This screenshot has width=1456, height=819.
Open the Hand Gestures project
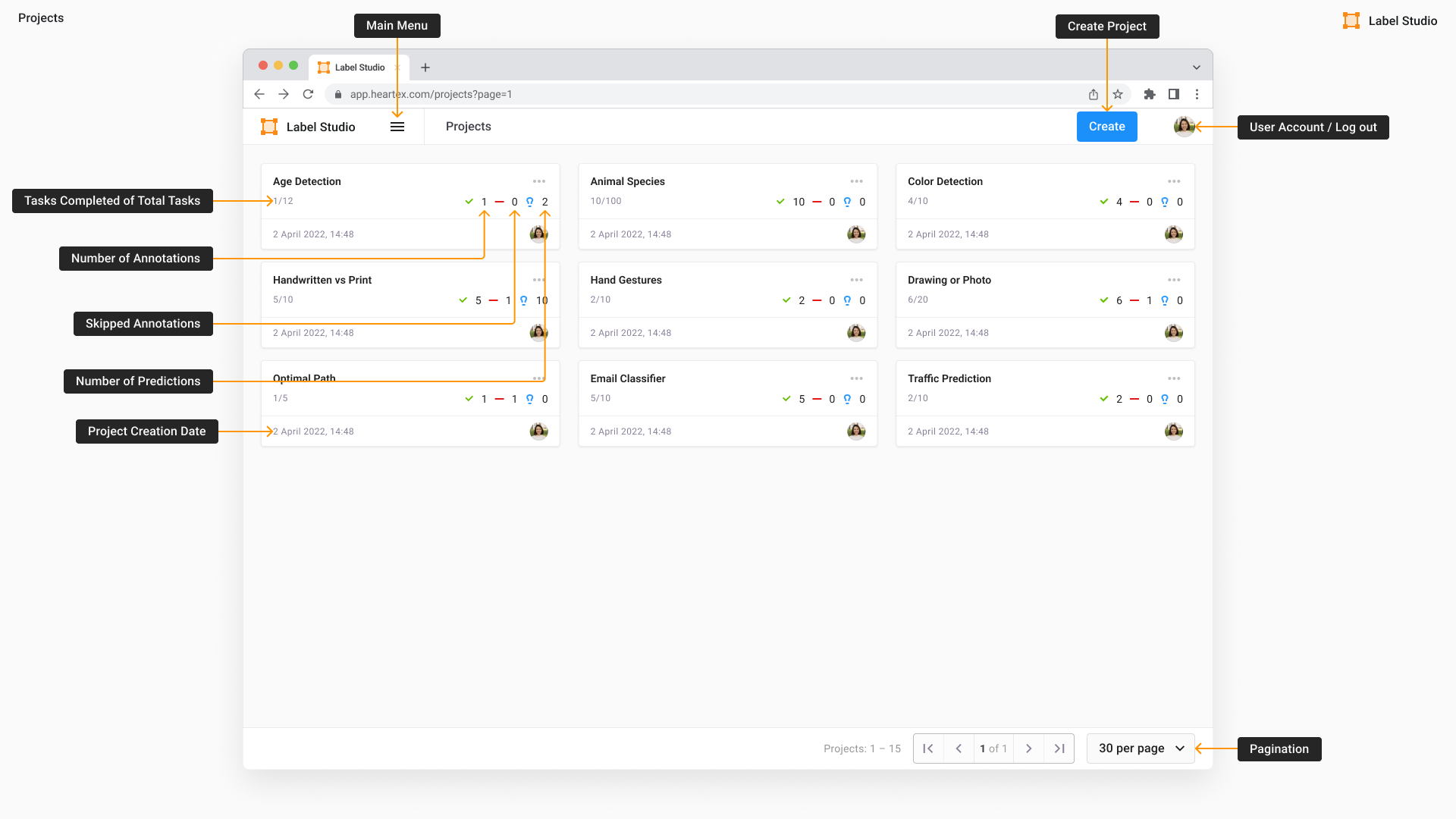click(626, 280)
